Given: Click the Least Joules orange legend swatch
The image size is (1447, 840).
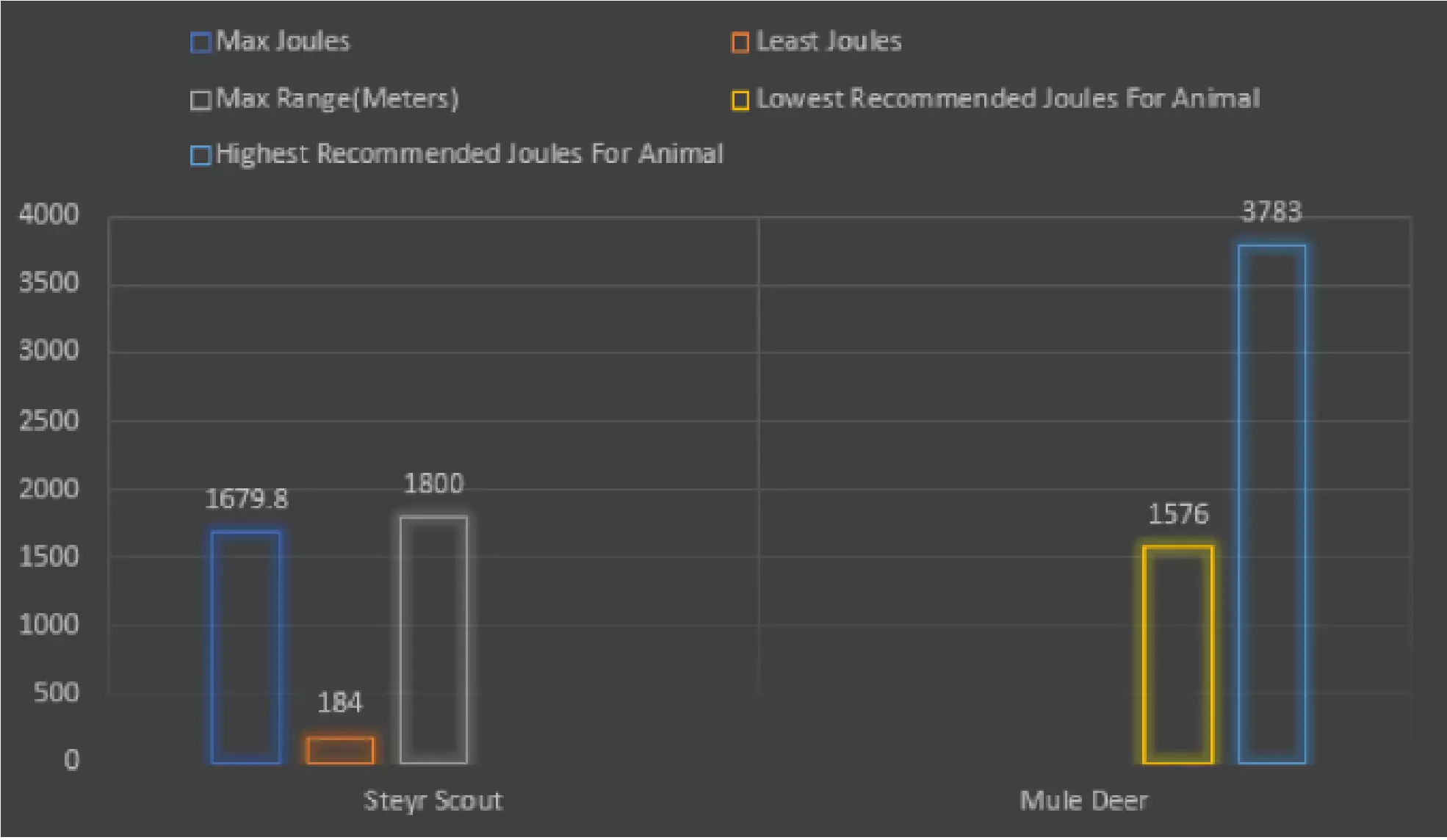Looking at the screenshot, I should tap(740, 43).
